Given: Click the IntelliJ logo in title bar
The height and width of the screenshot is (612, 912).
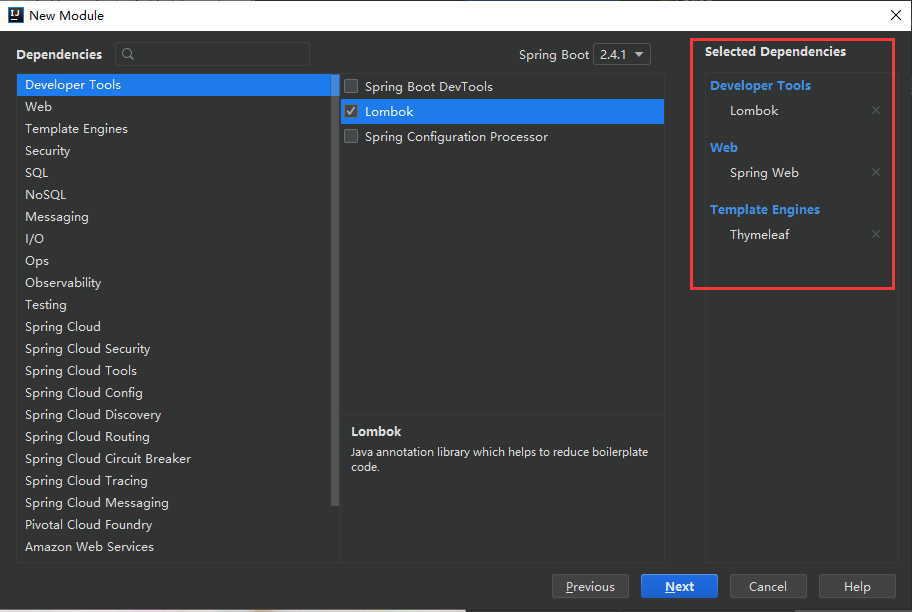Looking at the screenshot, I should tap(16, 15).
